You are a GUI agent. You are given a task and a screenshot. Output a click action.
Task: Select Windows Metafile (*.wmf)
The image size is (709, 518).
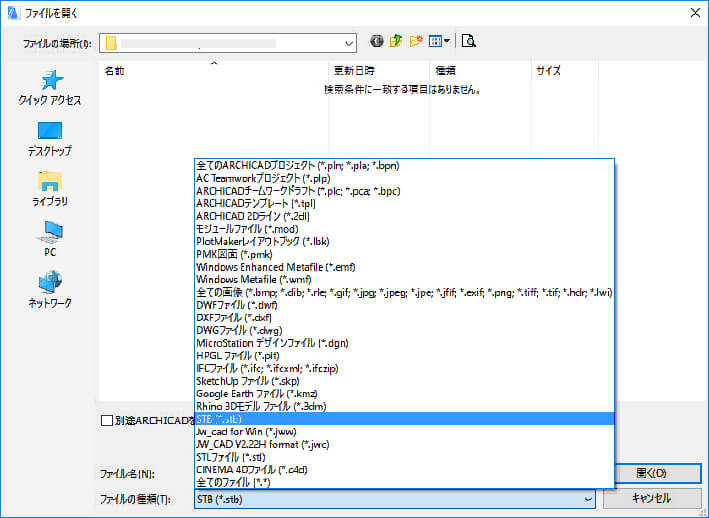pyautogui.click(x=404, y=279)
